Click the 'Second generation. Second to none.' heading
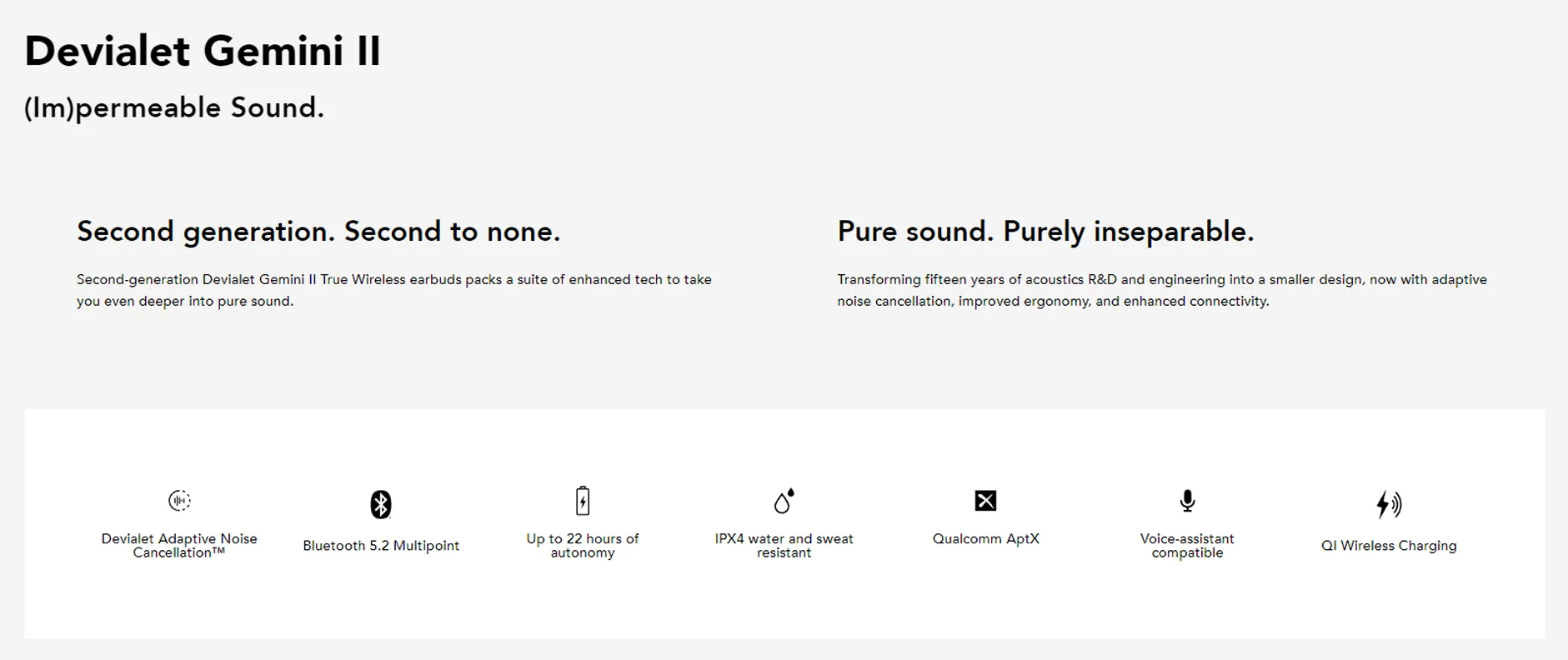Screen dimensions: 1568x660 [x=318, y=231]
